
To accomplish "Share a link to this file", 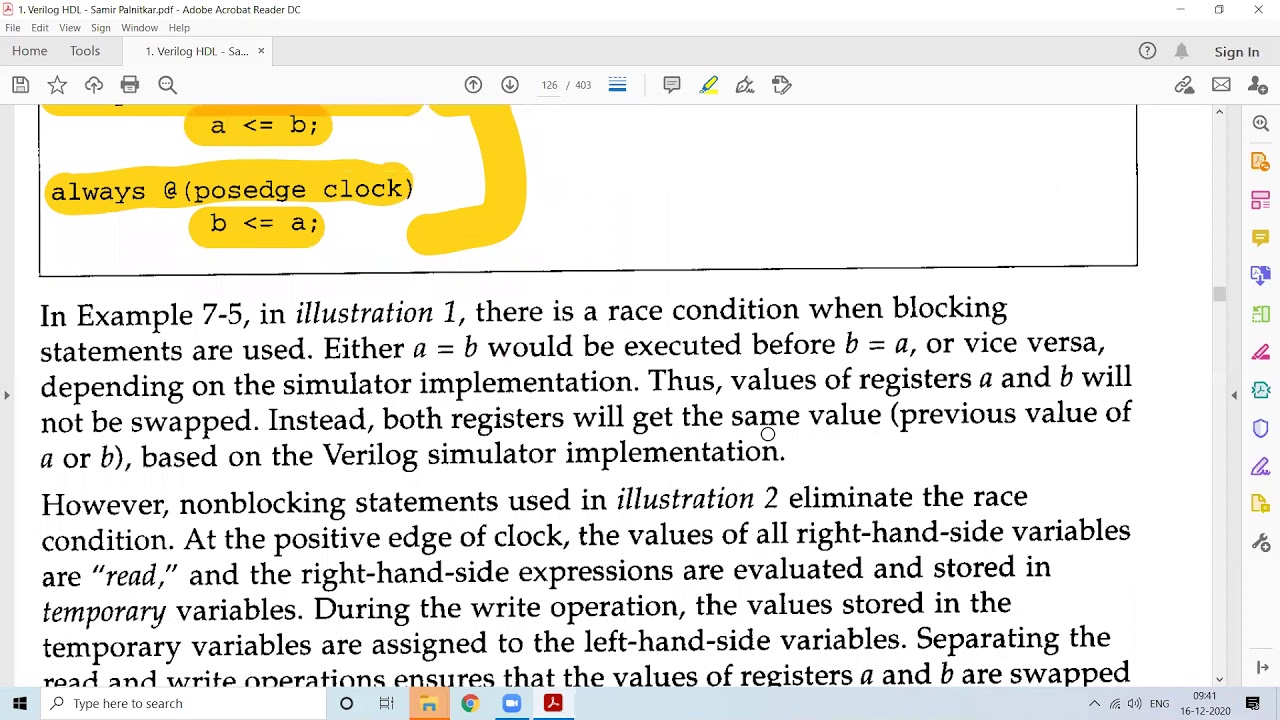I will click(x=1184, y=85).
